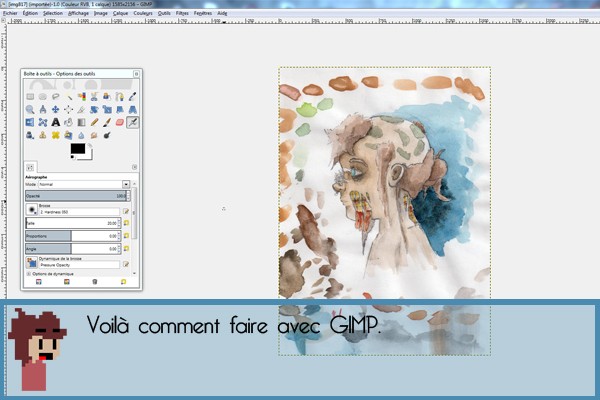Select the active Airbrush tool

click(132, 122)
